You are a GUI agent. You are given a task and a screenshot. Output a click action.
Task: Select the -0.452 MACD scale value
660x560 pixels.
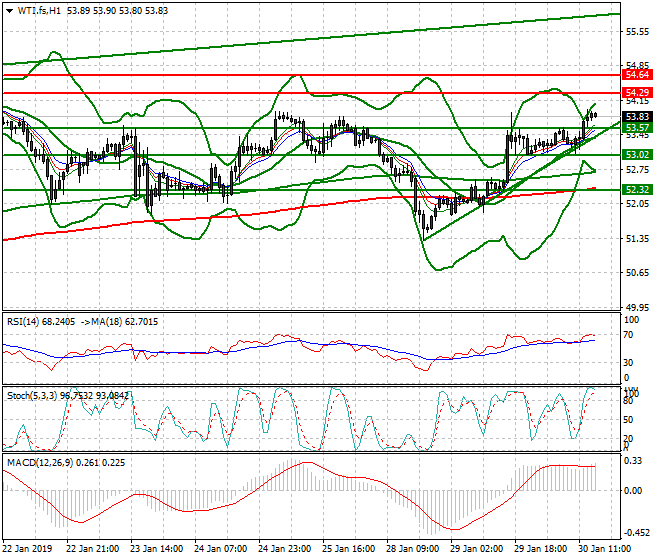click(637, 533)
